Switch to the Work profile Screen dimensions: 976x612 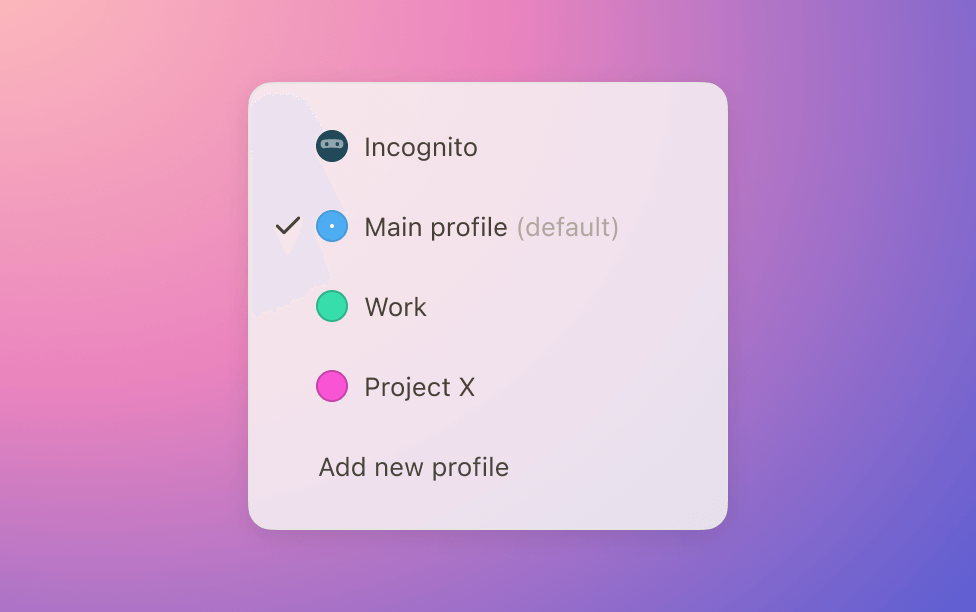[x=397, y=306]
